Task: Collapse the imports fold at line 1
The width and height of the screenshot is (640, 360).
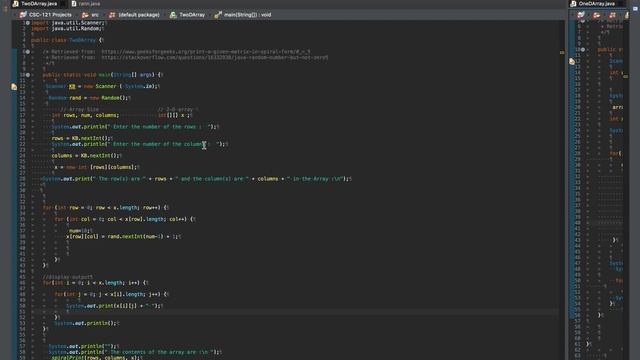Action: tap(28, 23)
